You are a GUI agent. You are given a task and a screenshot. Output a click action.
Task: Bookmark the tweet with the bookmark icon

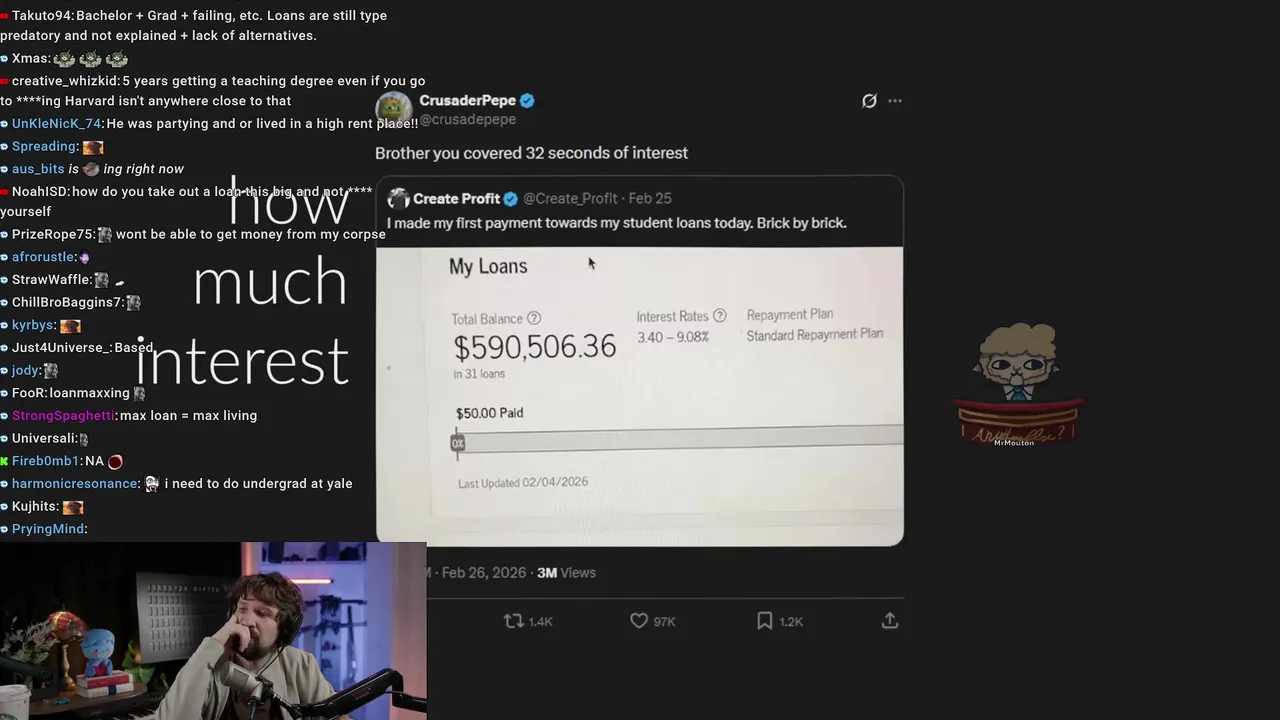click(764, 621)
